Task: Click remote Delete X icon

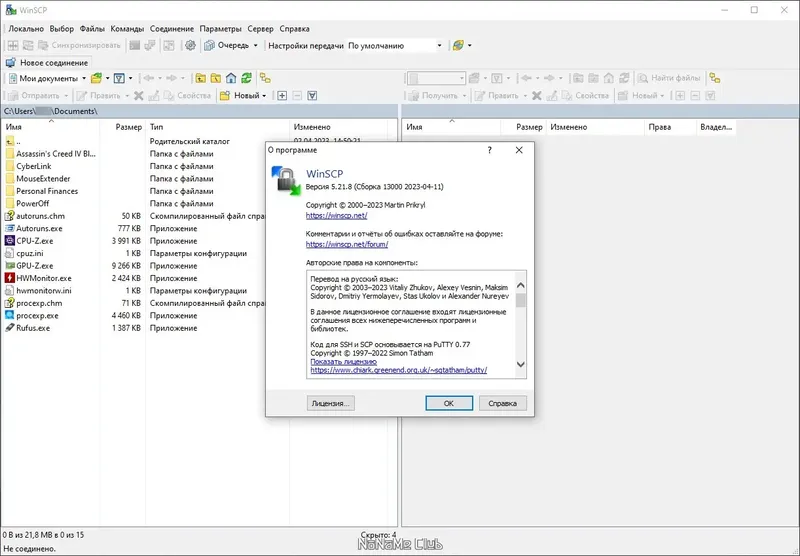Action: tap(536, 95)
